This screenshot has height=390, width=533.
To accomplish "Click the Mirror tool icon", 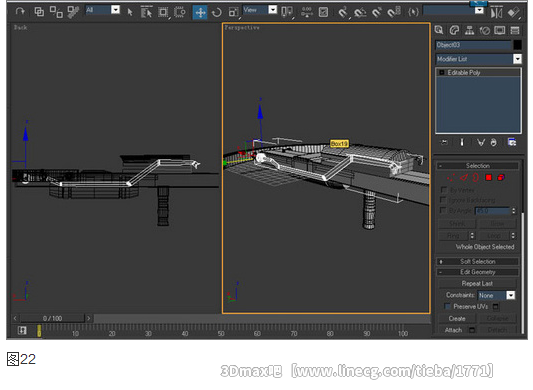I will tap(496, 13).
